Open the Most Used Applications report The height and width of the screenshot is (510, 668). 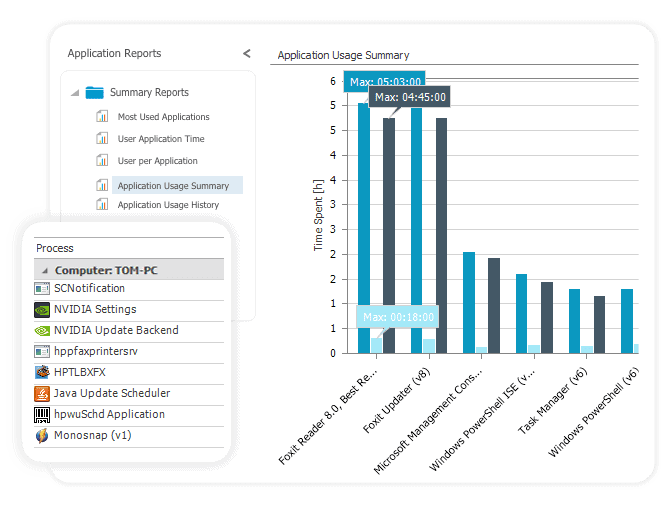(163, 117)
